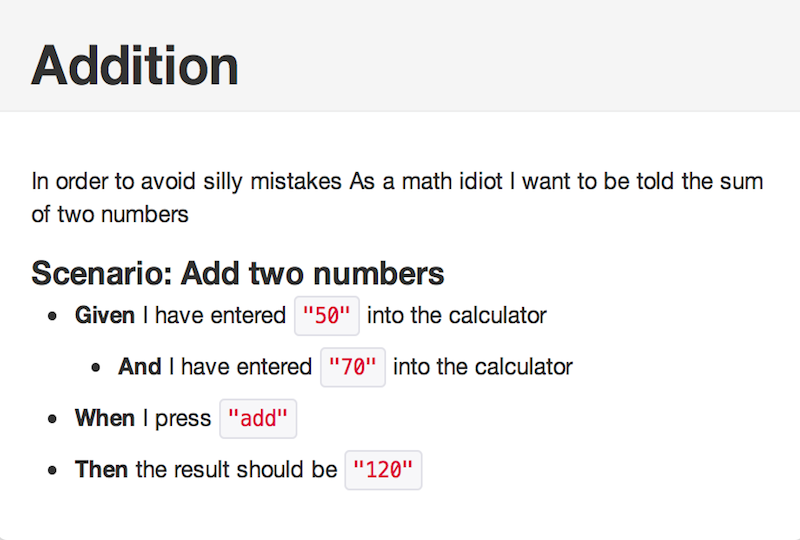Click the feature description paragraph
Screen dimensions: 800x540
tap(397, 198)
